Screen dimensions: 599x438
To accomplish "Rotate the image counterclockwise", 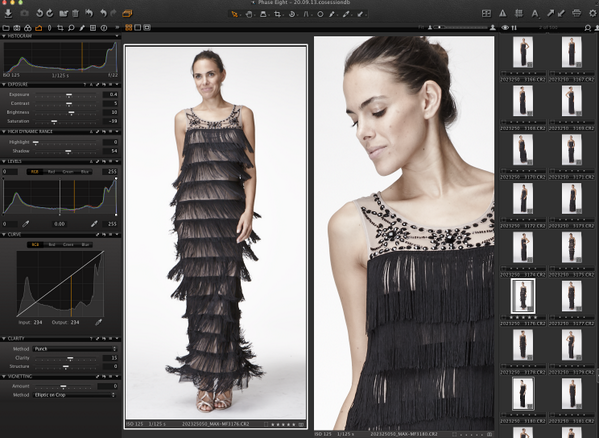I will (x=39, y=14).
